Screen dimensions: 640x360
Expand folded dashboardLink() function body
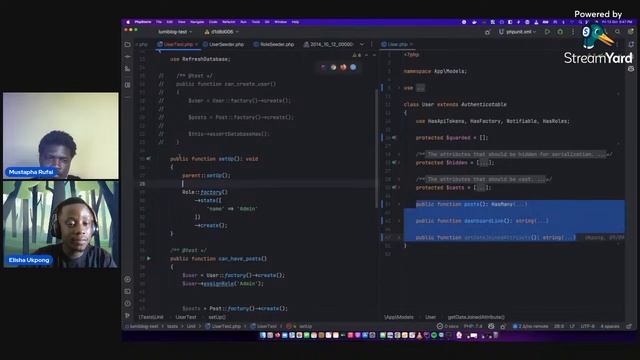(x=542, y=221)
